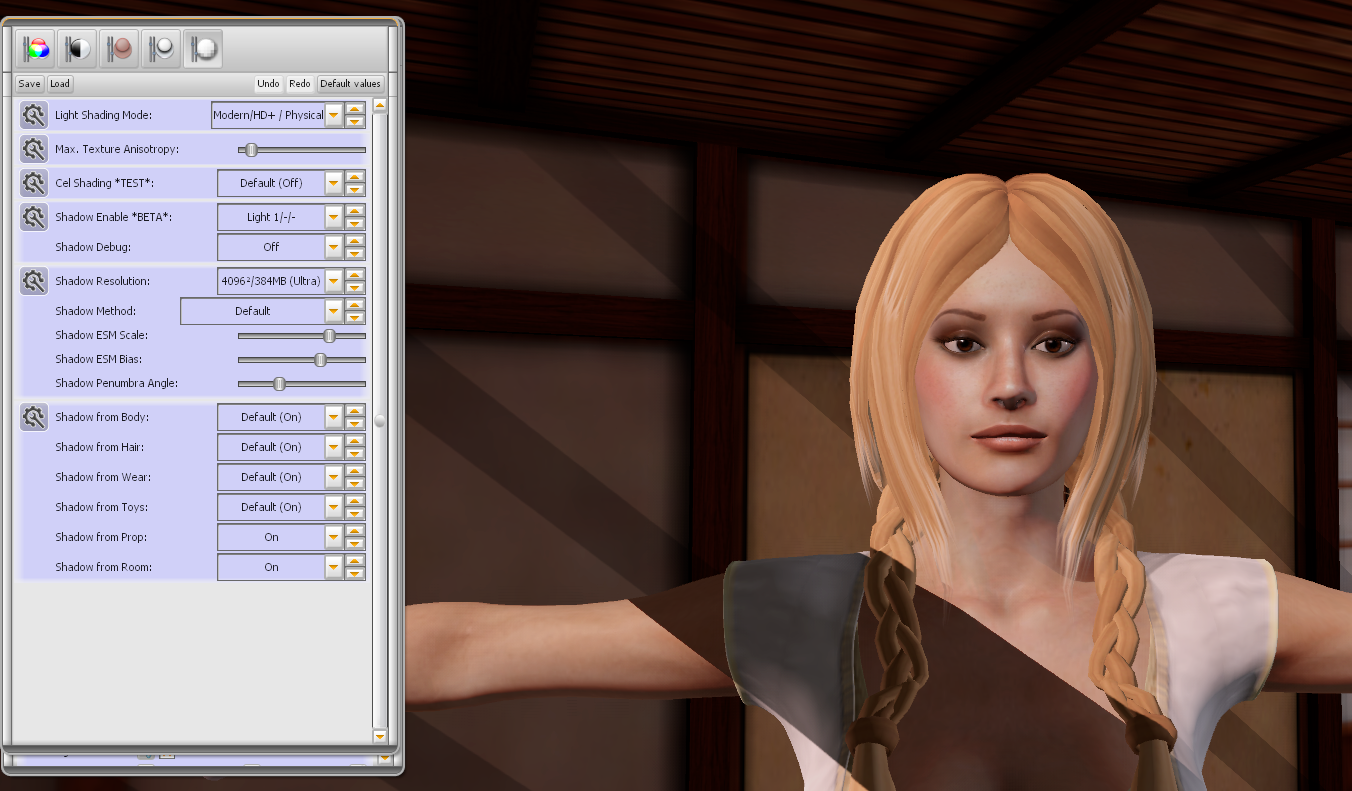
Task: Open the pixelated white sphere tab
Action: click(x=203, y=48)
